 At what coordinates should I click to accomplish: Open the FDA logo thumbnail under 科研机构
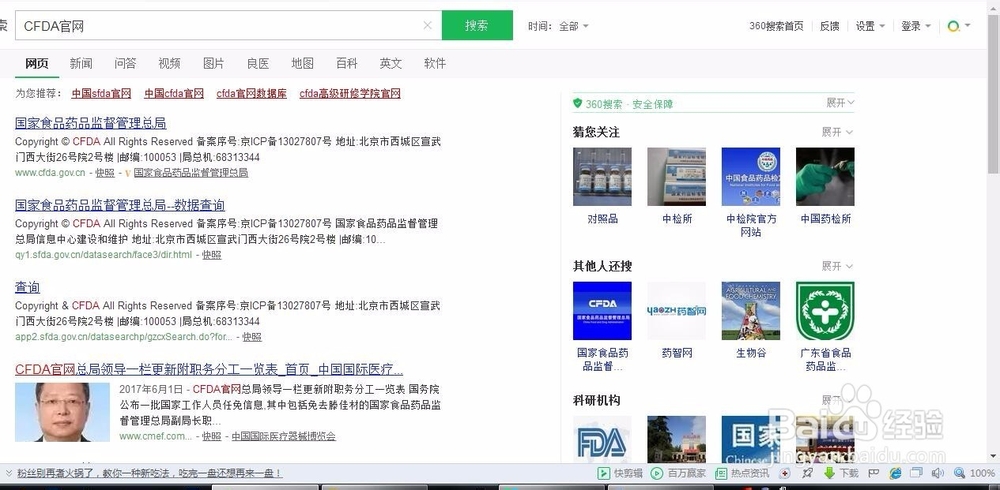(602, 439)
